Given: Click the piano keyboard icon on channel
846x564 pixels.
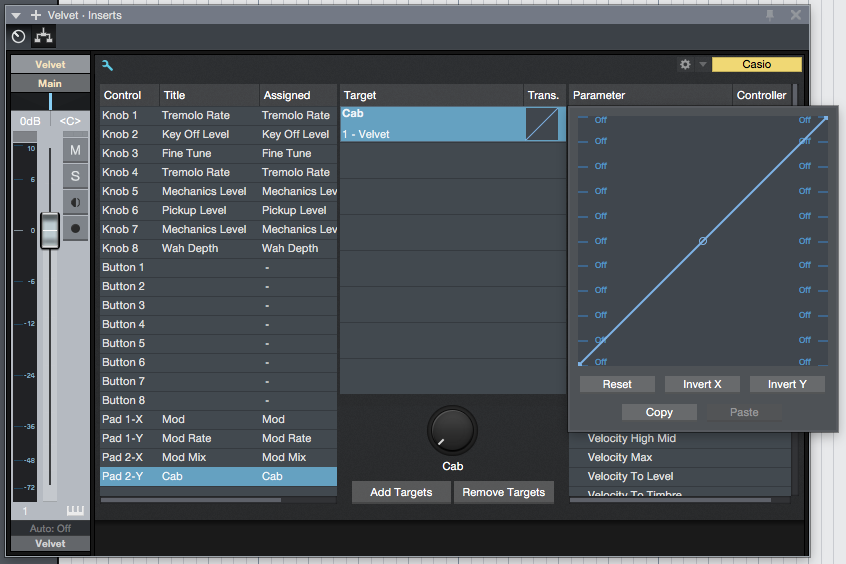Looking at the screenshot, I should [76, 511].
